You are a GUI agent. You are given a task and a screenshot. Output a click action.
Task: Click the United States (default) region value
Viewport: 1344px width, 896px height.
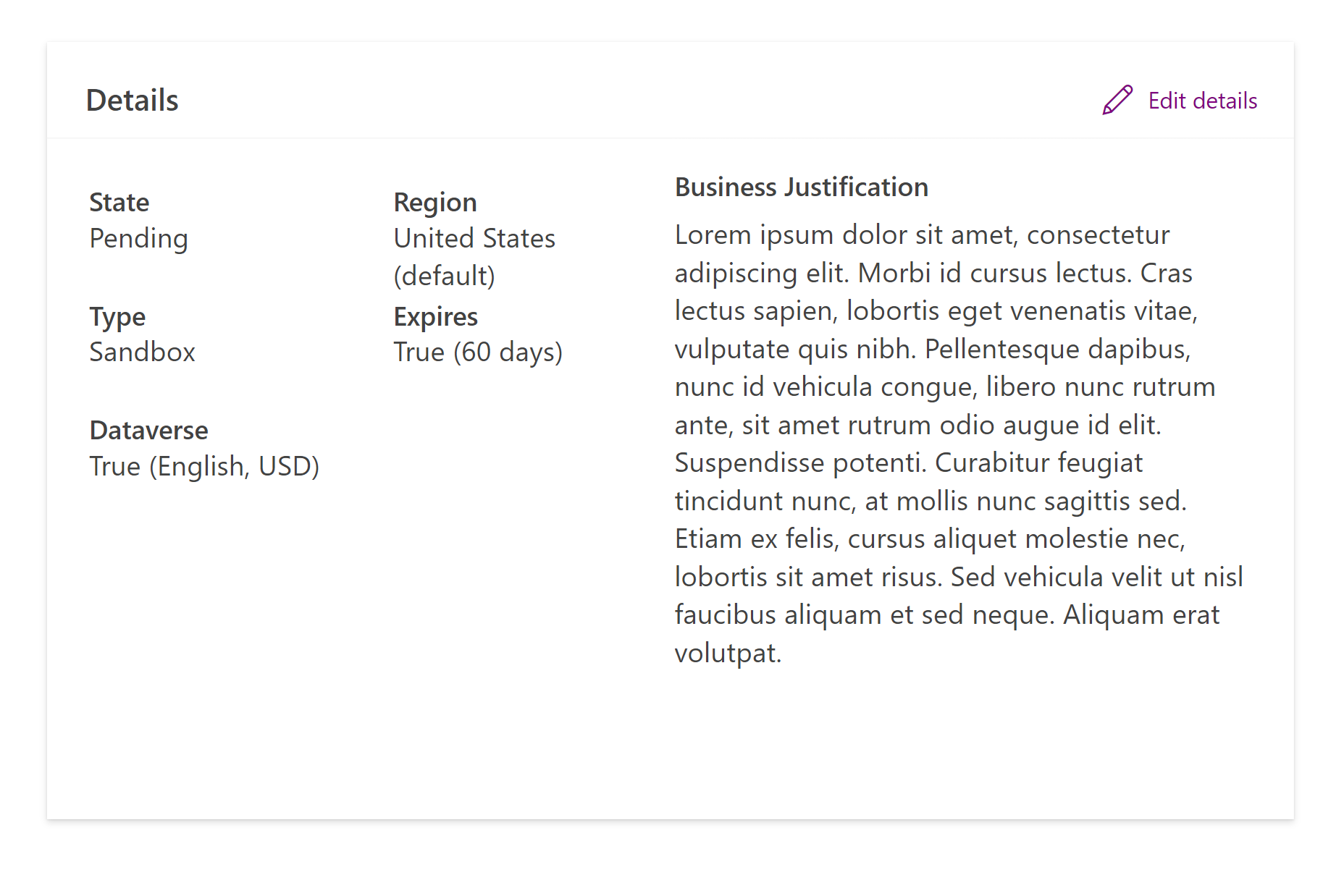tap(474, 255)
